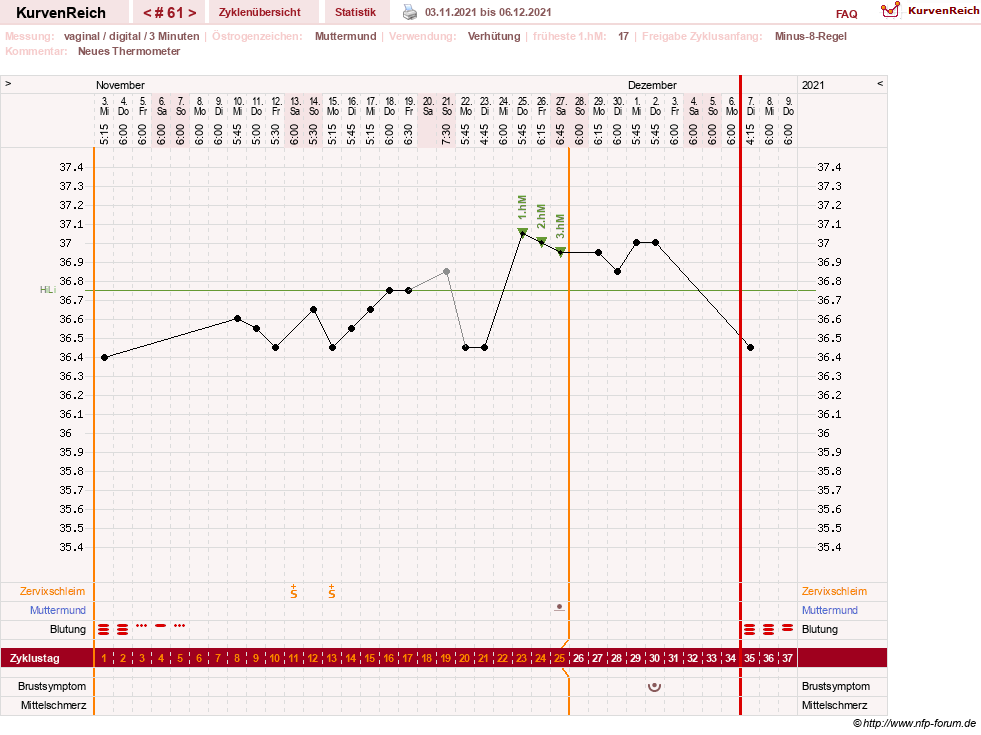Click the 7:30 measurement time on 21 November
Image resolution: width=981 pixels, height=735 pixels.
pyautogui.click(x=447, y=134)
